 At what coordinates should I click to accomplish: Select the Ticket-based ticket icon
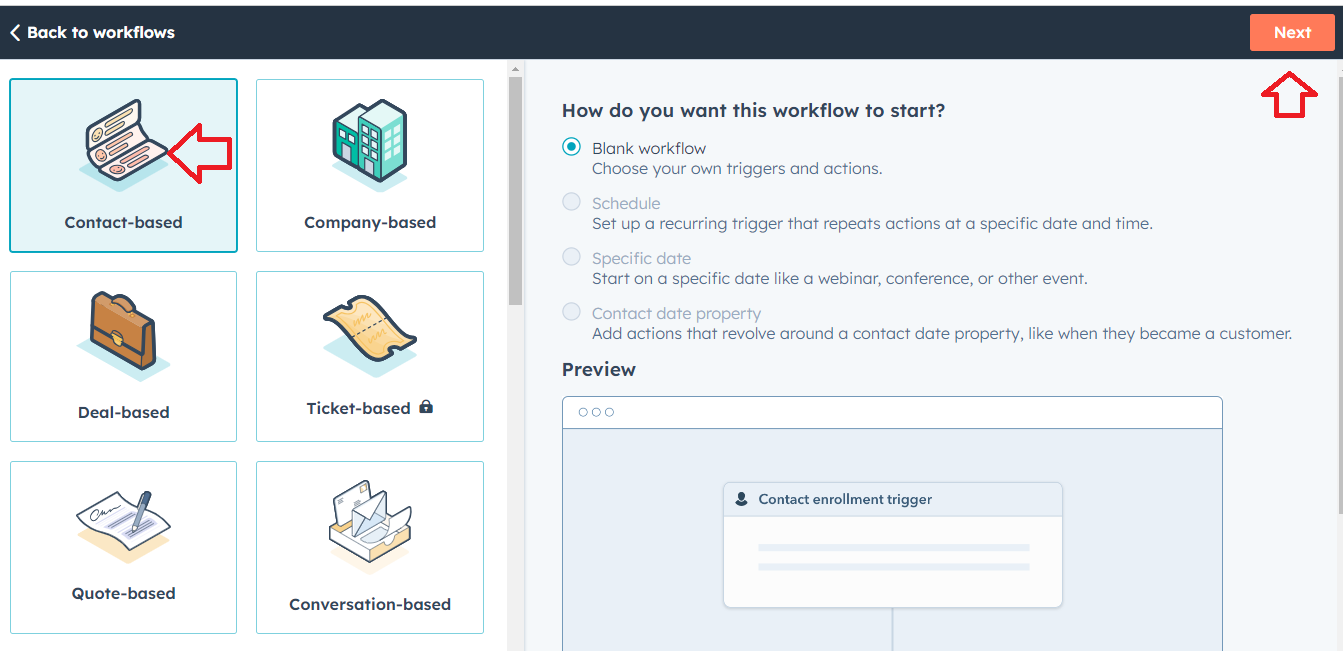370,335
